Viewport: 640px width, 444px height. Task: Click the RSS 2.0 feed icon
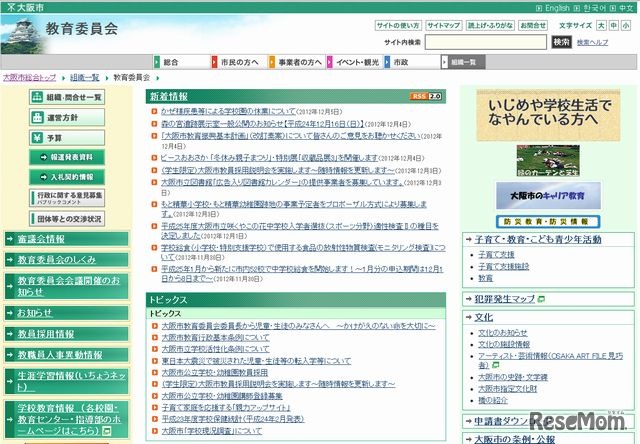(x=426, y=96)
